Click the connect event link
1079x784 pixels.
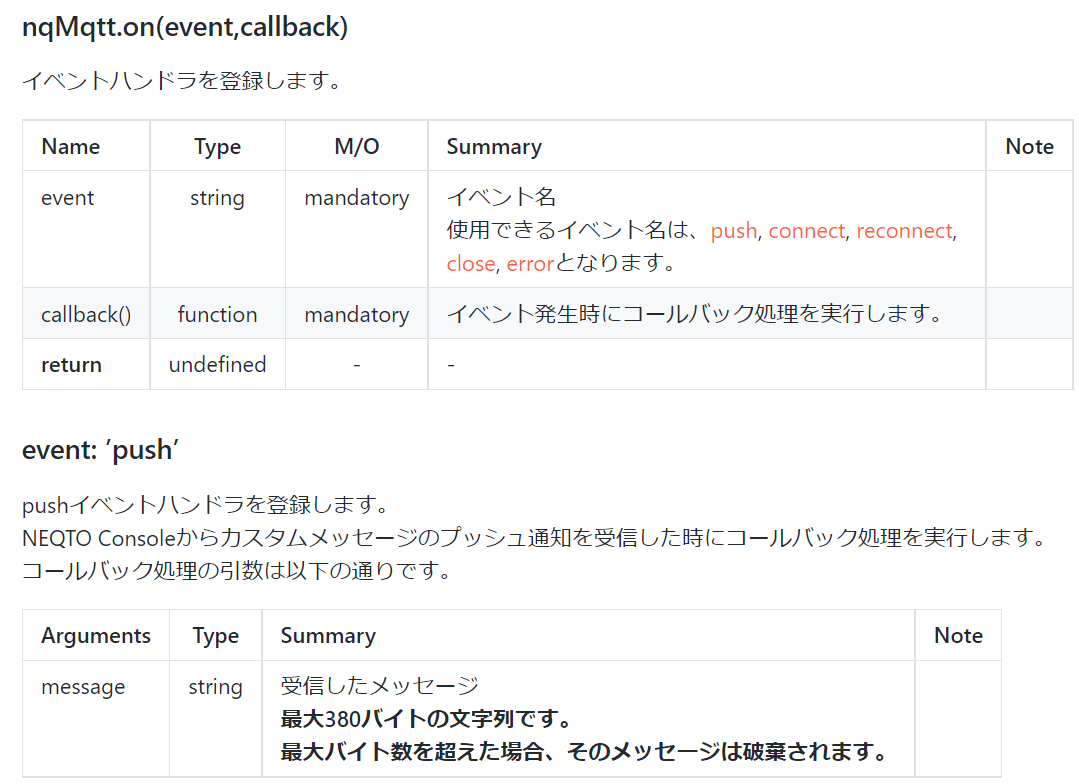click(806, 230)
